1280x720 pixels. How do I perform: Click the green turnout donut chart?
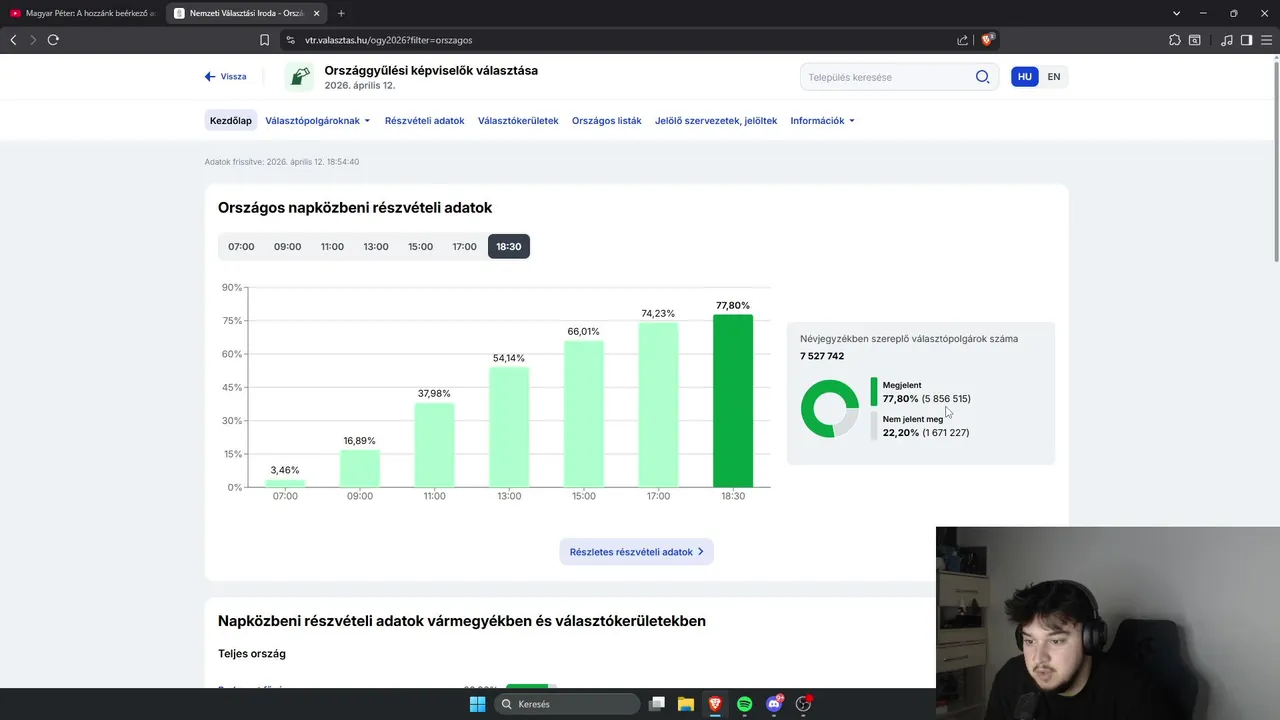(830, 408)
